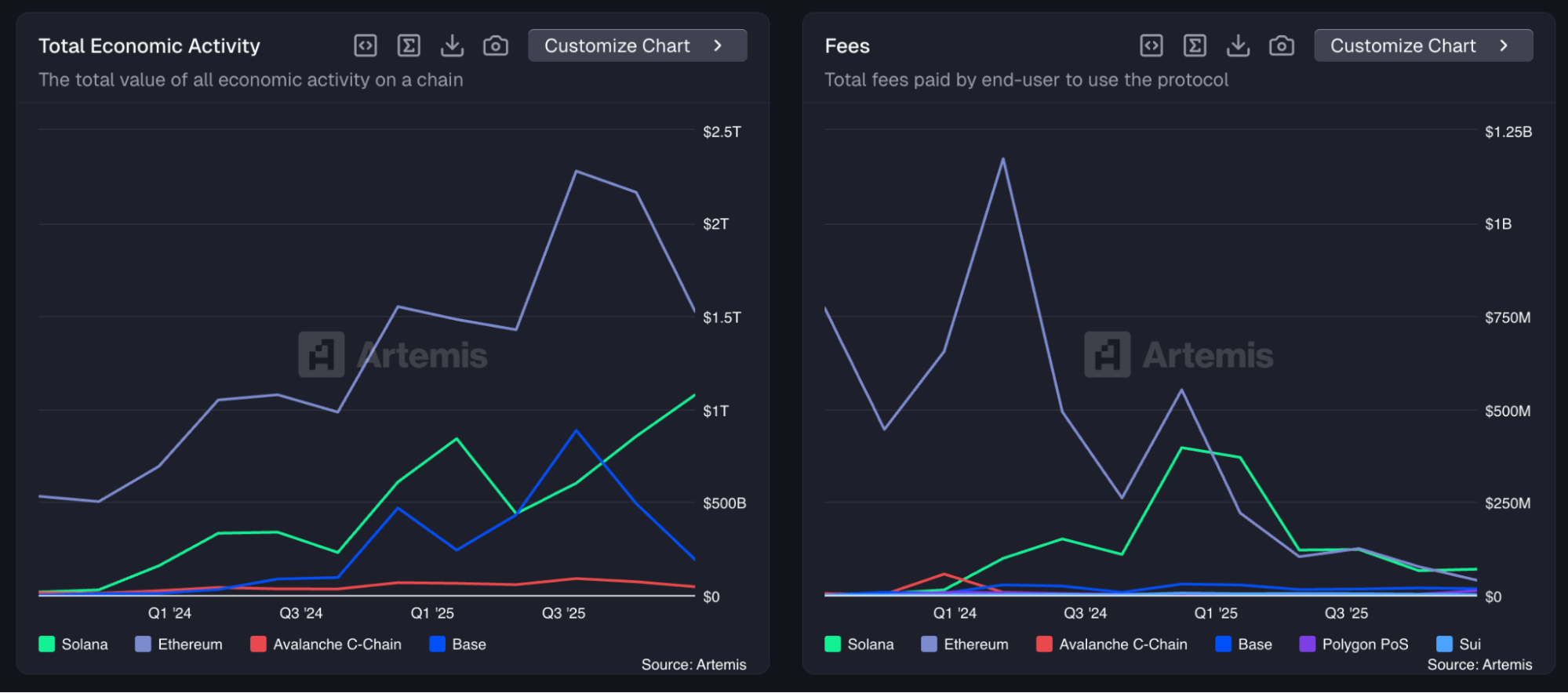Download the Fees chart data
Screen dimensions: 1568x693
(x=1239, y=46)
